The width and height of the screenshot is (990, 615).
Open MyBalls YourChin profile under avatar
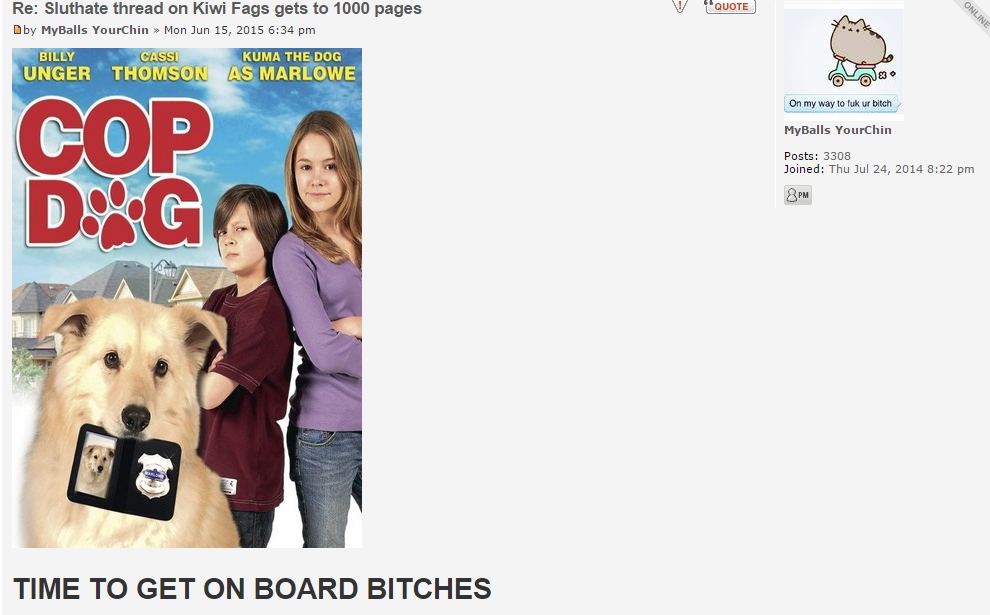(x=837, y=130)
